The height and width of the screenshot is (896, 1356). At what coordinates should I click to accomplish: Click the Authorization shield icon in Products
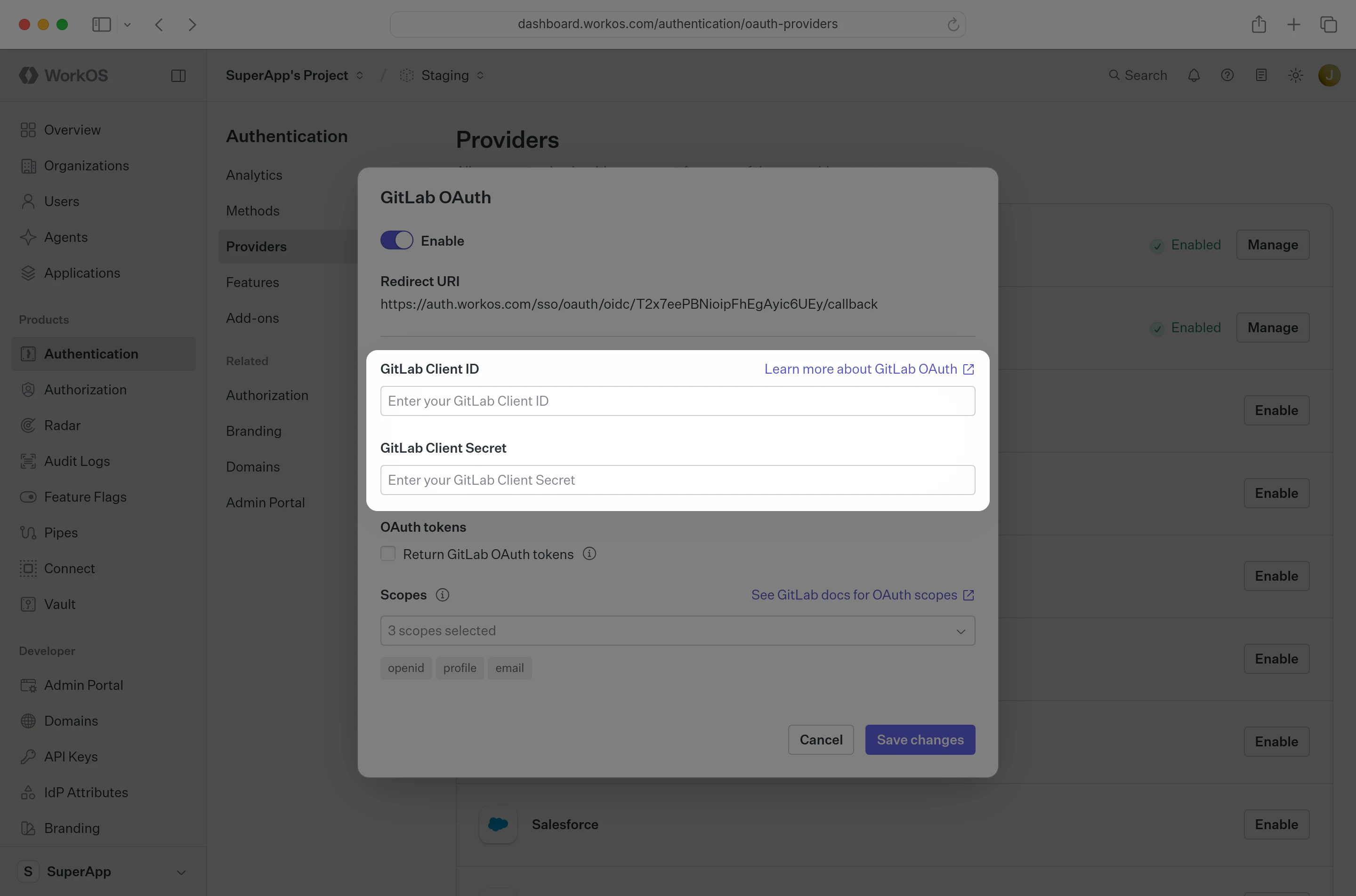pos(28,390)
